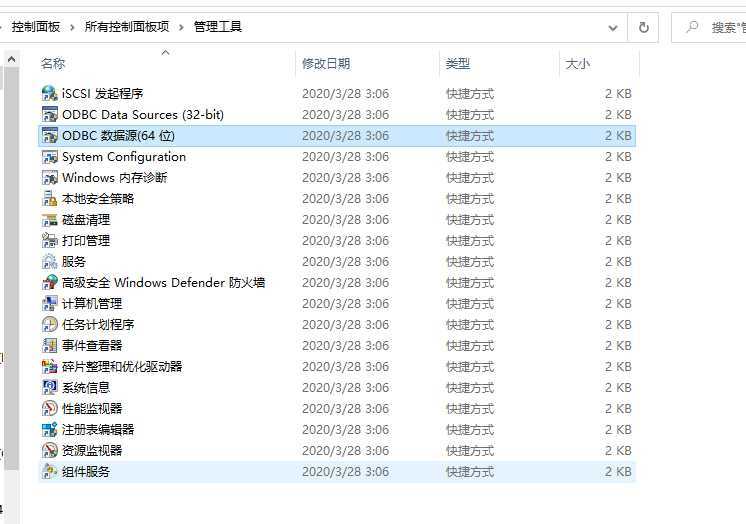Go to 所有控制面板项 in the breadcrumb
The image size is (746, 524).
[127, 27]
